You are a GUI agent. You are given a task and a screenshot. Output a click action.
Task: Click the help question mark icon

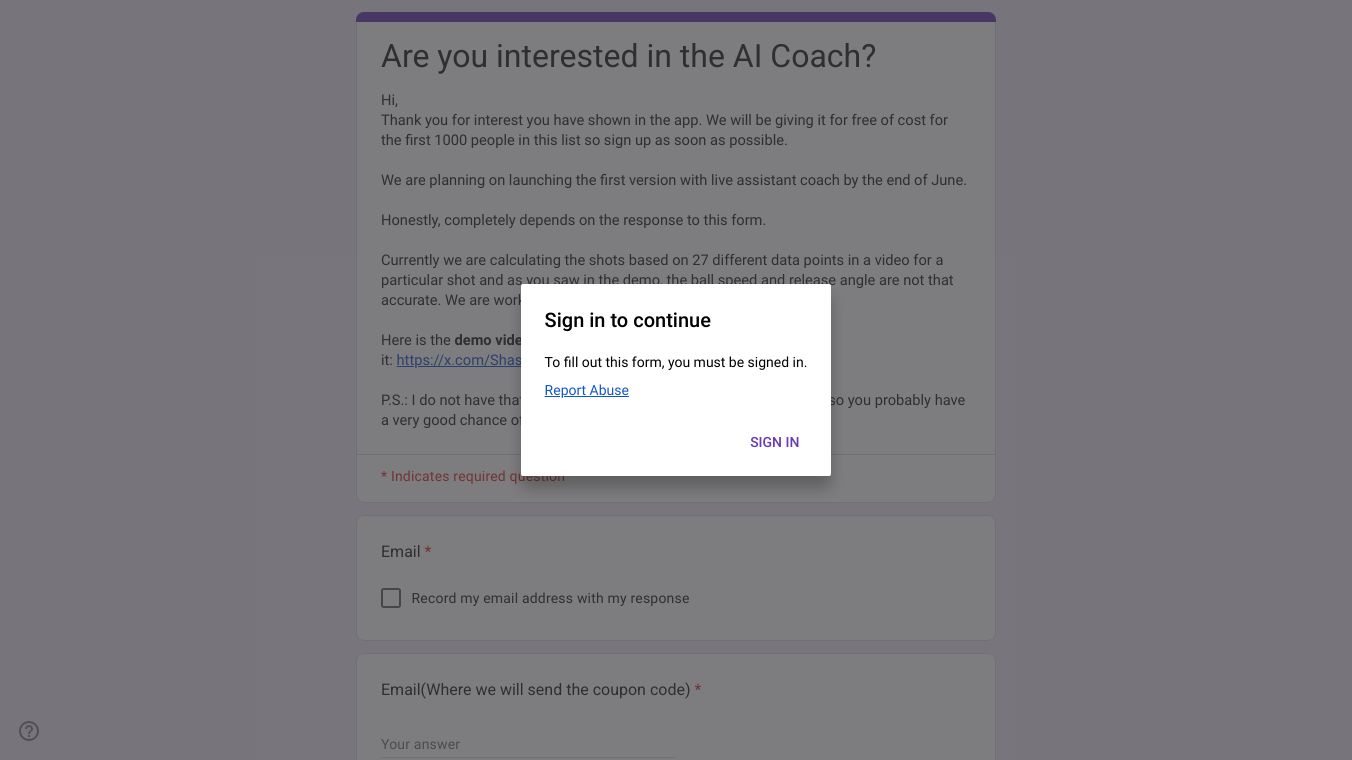pyautogui.click(x=29, y=731)
